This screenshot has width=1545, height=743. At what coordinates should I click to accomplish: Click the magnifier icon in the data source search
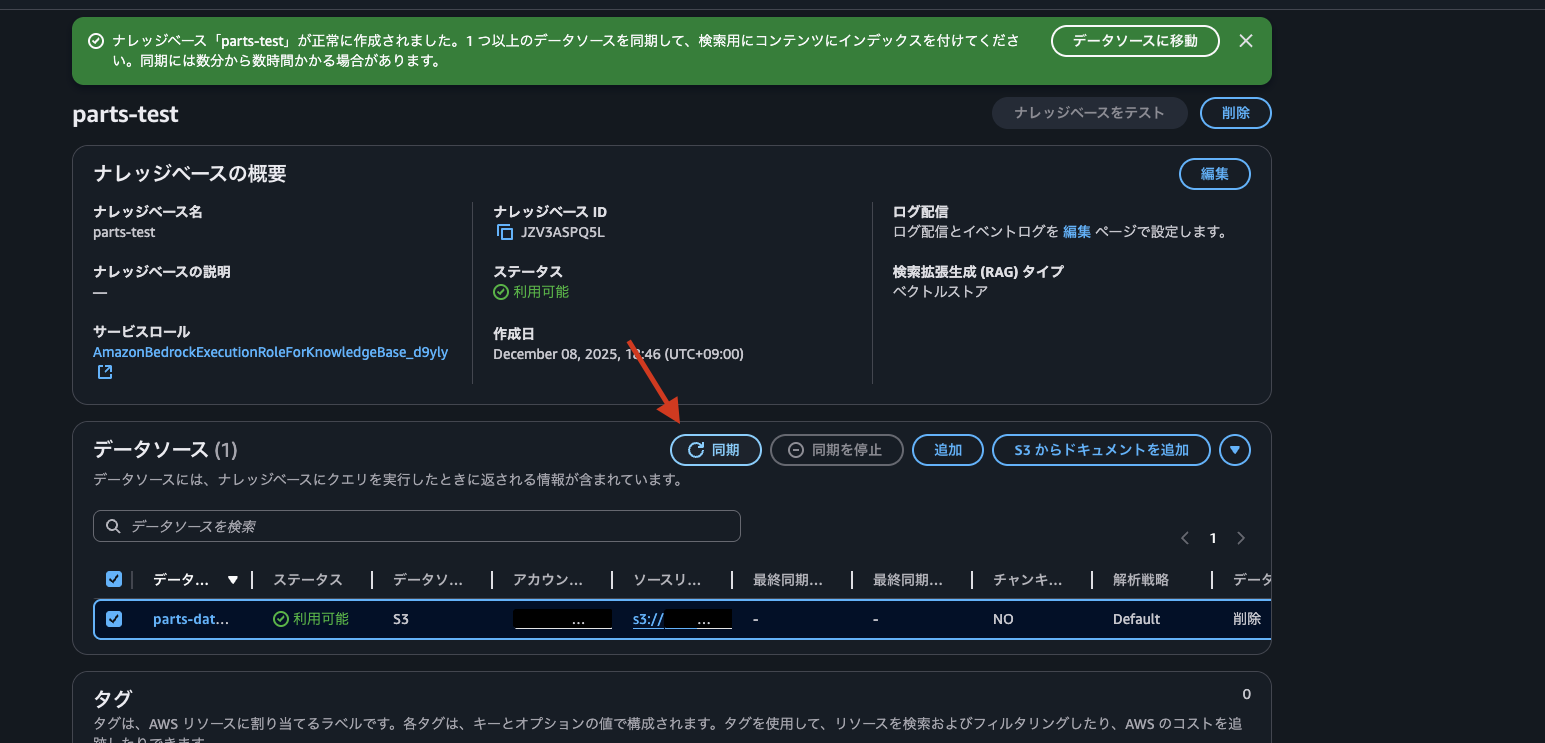click(x=112, y=525)
